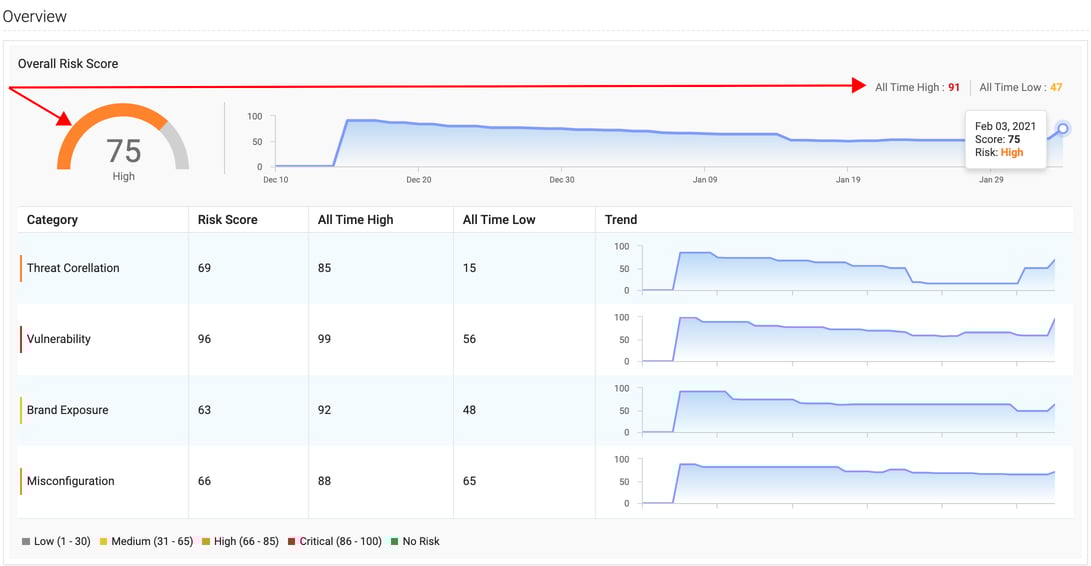The image size is (1091, 566).
Task: Click the All Time High column header
Action: tap(355, 220)
